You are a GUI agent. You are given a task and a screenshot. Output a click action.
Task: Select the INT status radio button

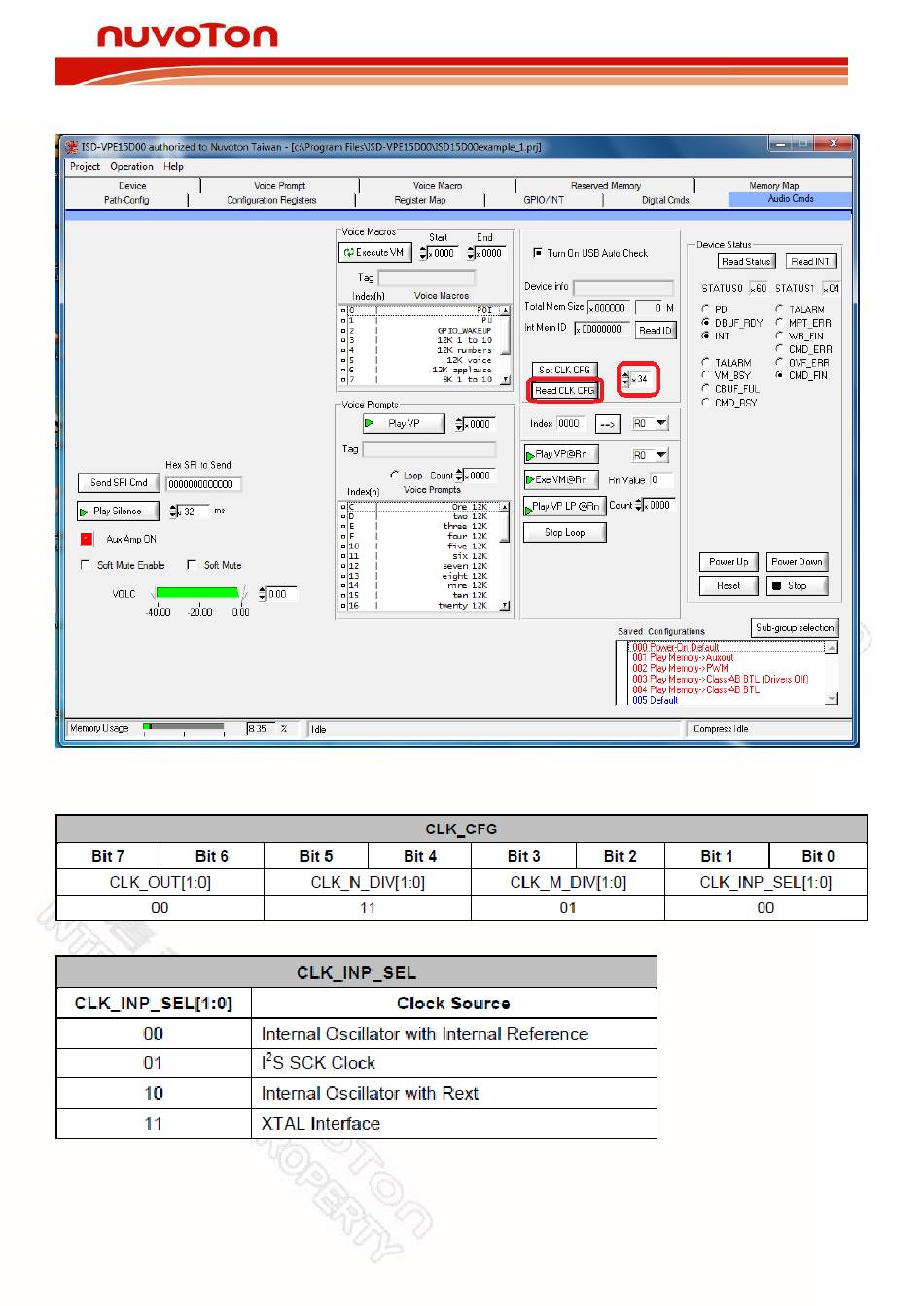[705, 336]
